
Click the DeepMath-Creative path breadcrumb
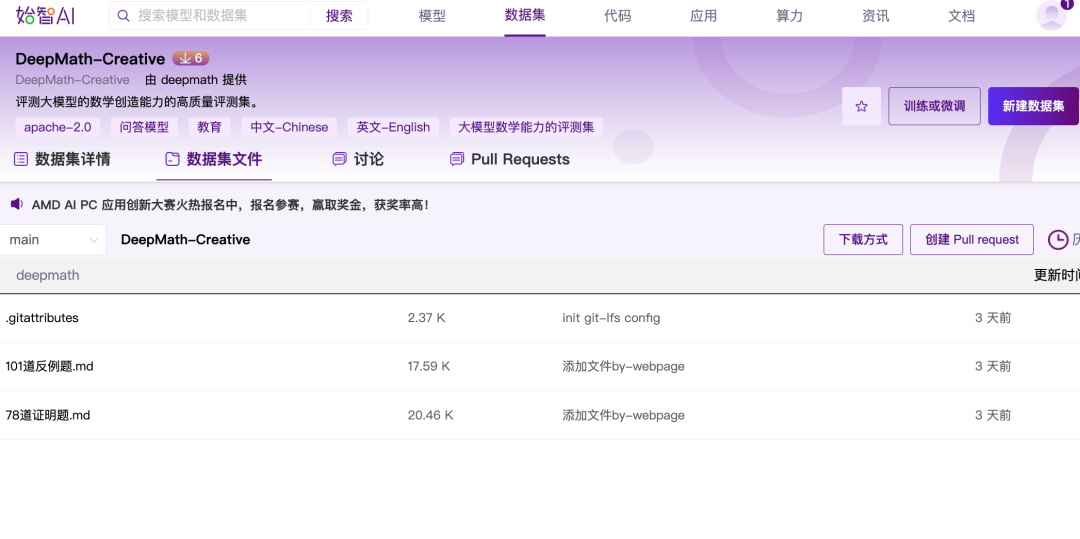(x=185, y=240)
